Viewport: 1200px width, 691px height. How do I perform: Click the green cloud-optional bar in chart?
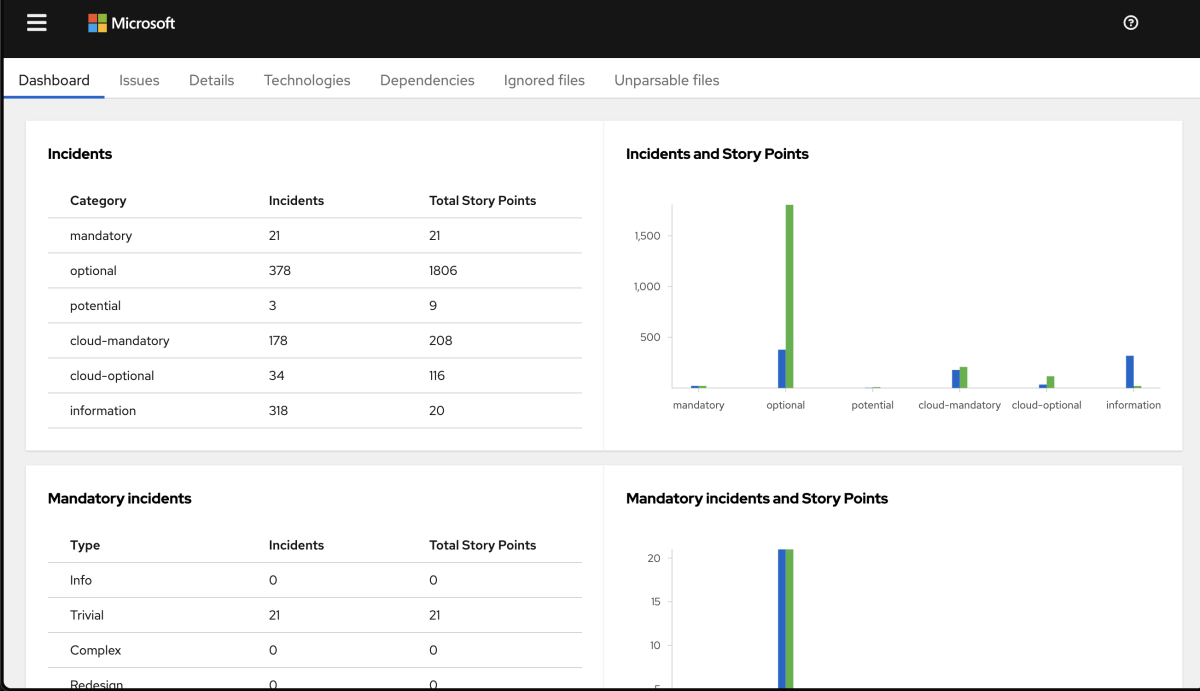(x=1051, y=382)
